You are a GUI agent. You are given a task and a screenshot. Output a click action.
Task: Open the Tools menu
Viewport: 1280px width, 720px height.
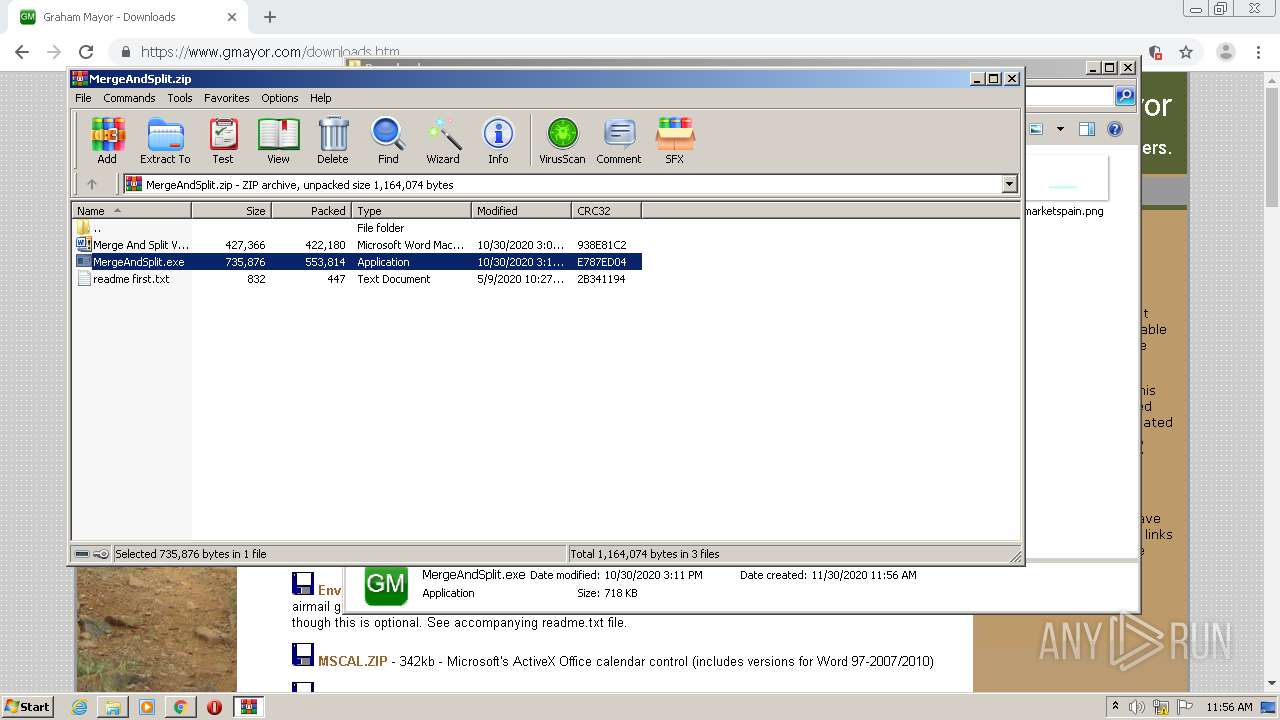click(x=180, y=98)
